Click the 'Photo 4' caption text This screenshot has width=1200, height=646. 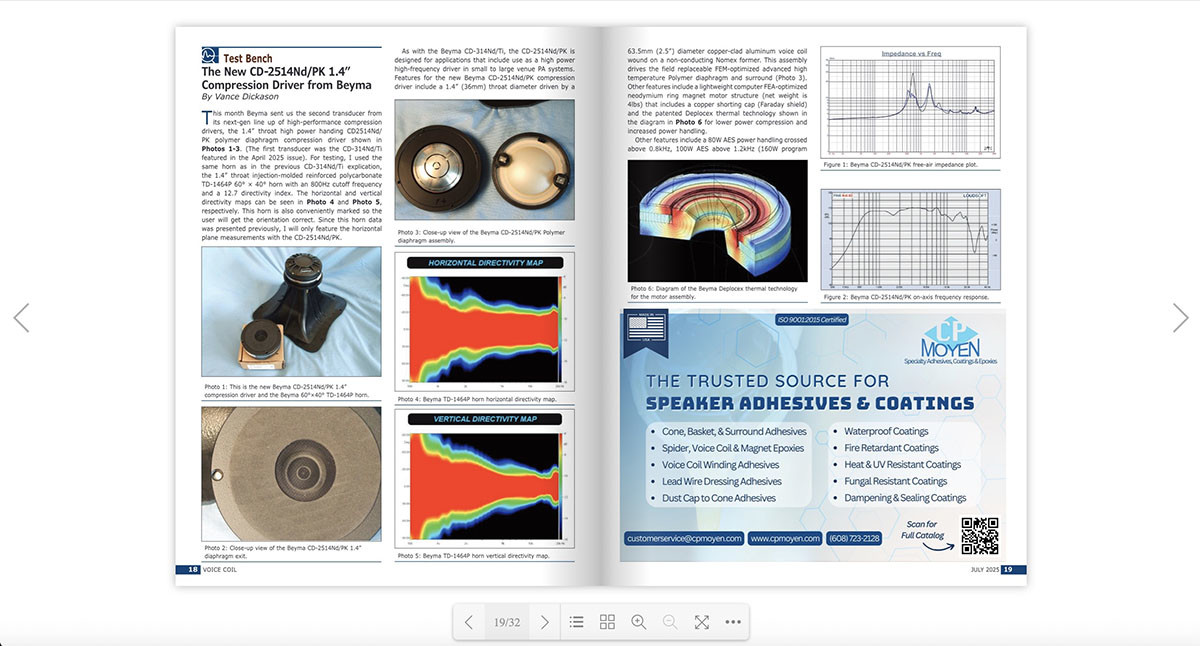point(477,399)
